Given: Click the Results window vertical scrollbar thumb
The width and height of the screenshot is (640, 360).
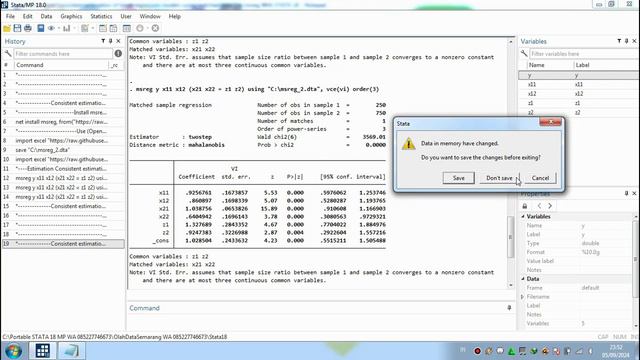Looking at the screenshot, I should click(x=510, y=237).
